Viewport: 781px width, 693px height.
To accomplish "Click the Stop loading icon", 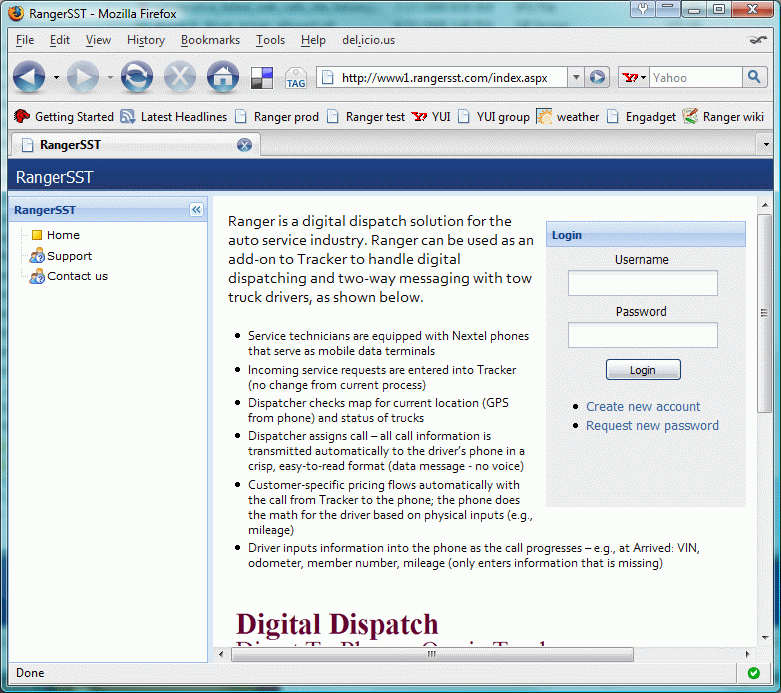I will [x=180, y=77].
